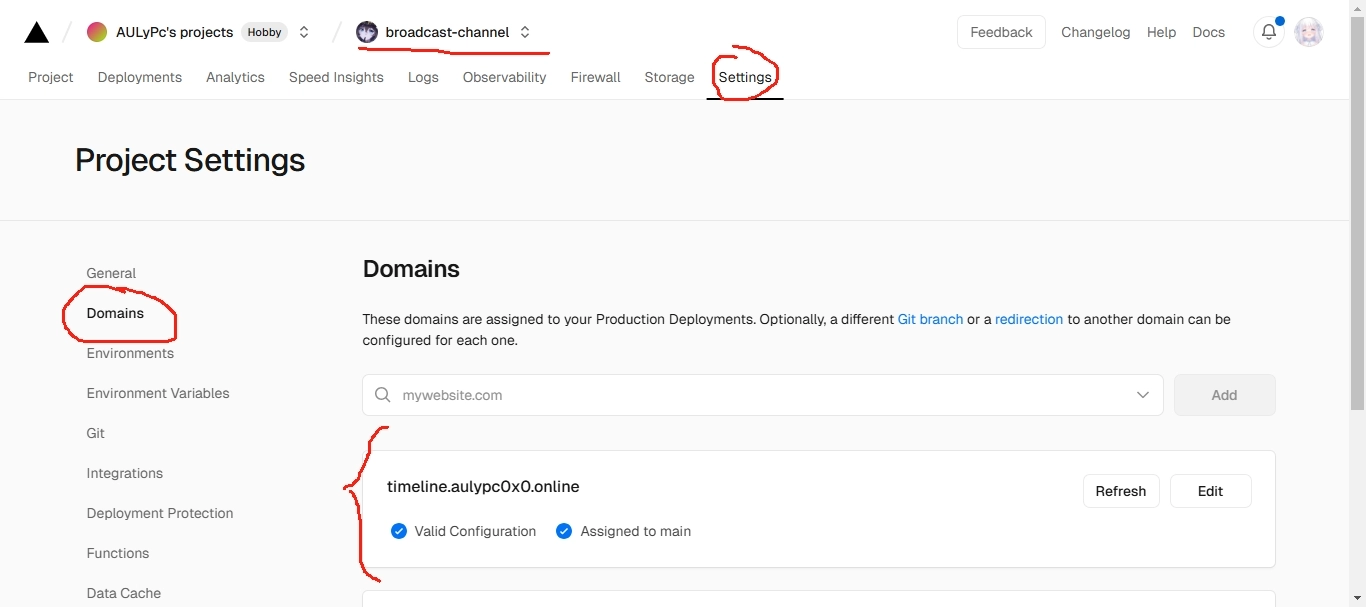Viewport: 1366px width, 607px height.
Task: Open the Help link
Action: coord(1161,32)
